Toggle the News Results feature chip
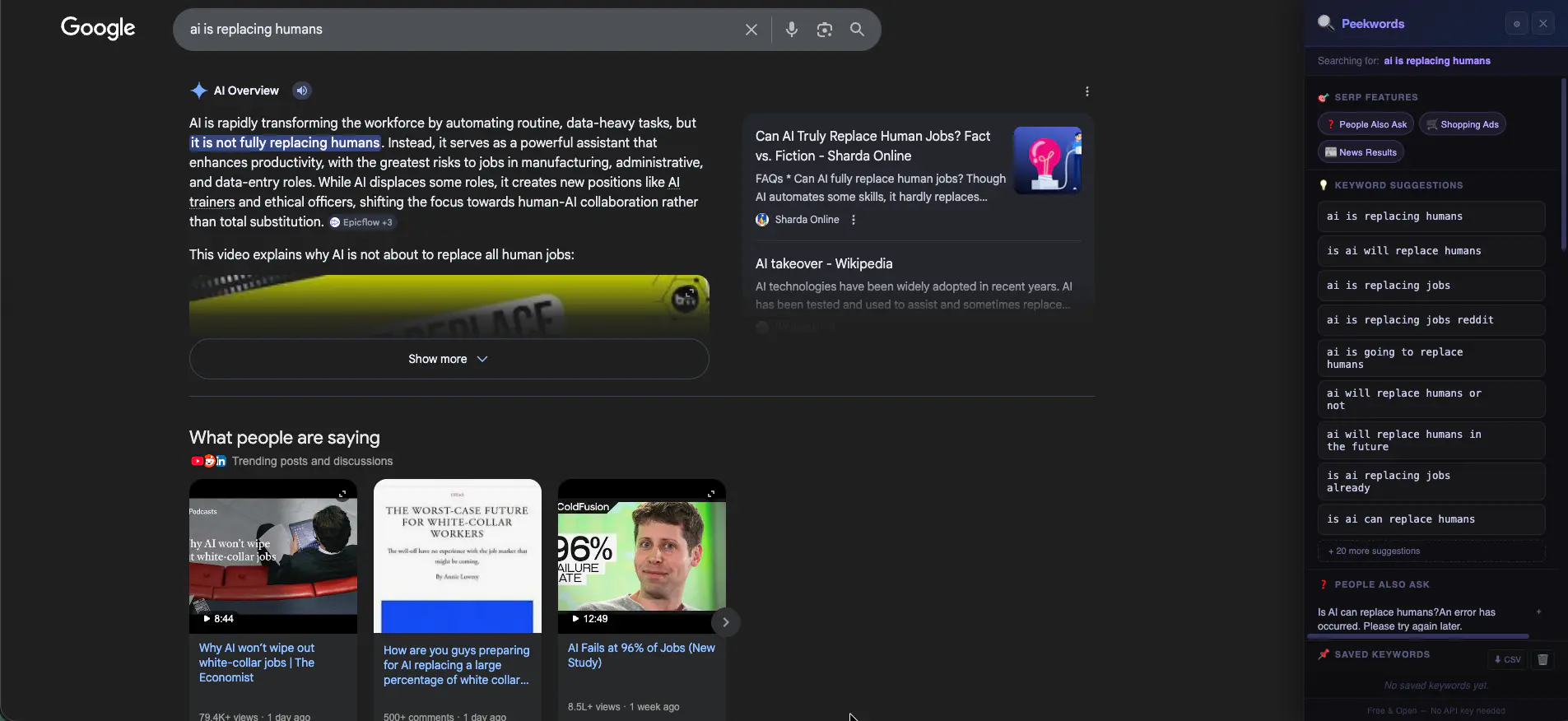Image resolution: width=1568 pixels, height=721 pixels. pos(1361,152)
